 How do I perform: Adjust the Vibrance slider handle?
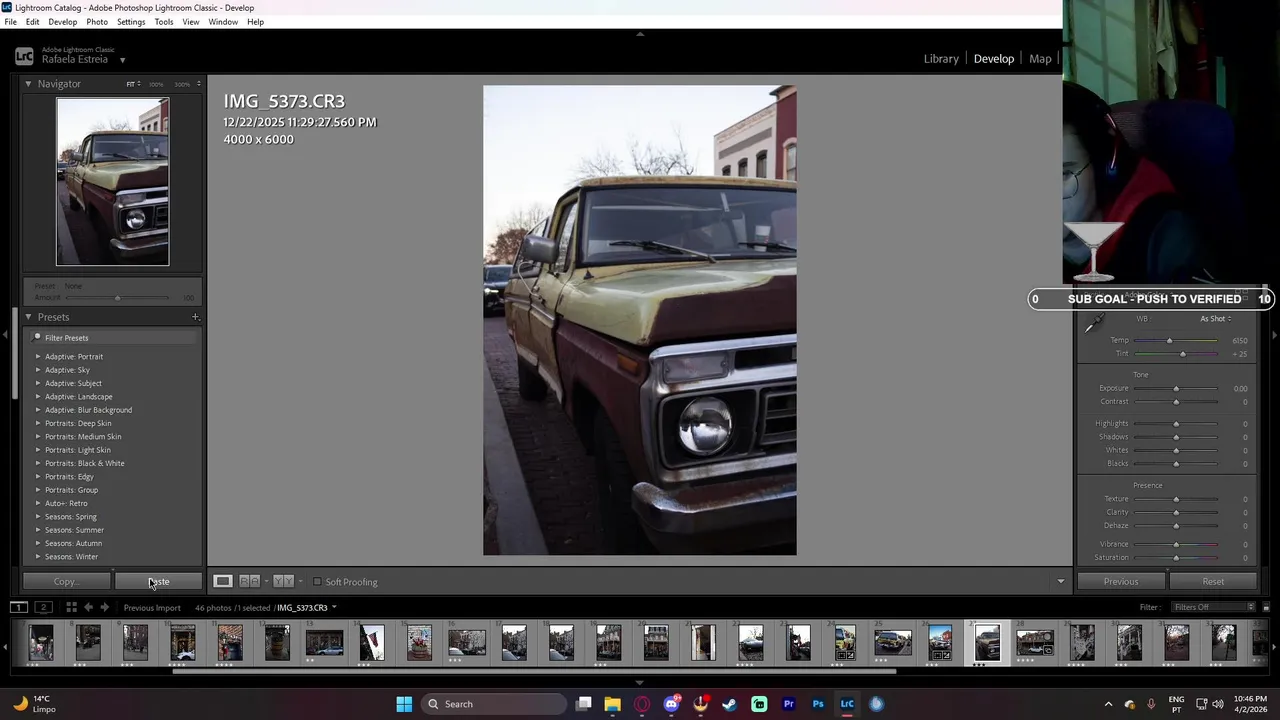tap(1176, 544)
